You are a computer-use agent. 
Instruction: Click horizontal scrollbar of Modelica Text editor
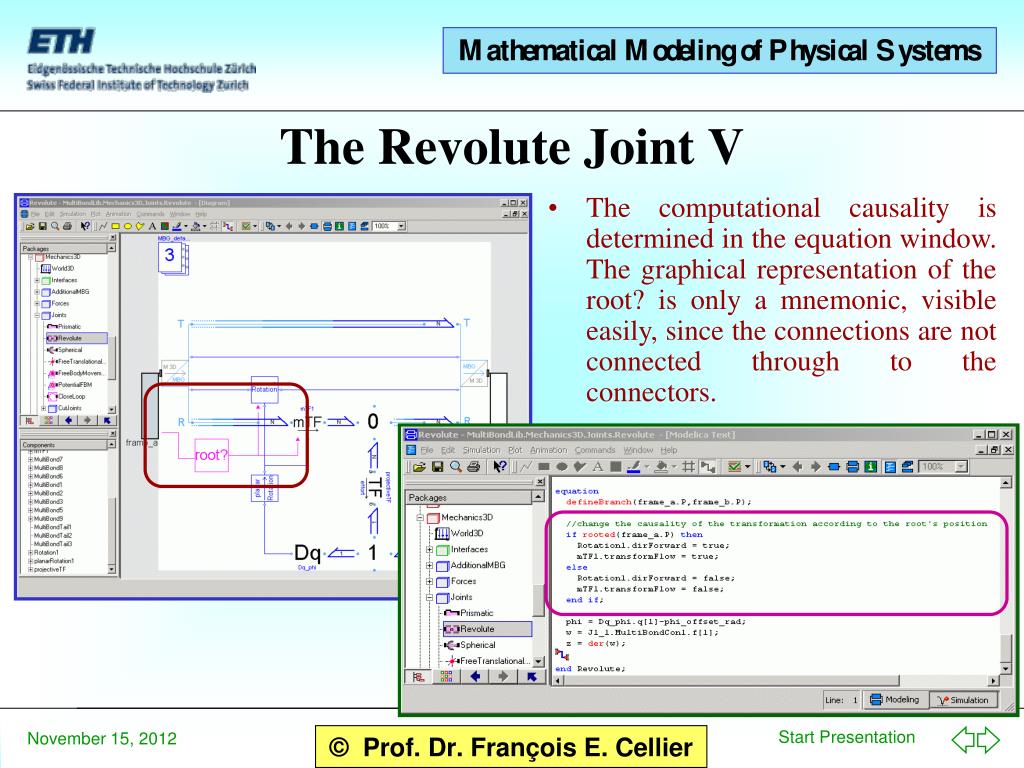775,680
